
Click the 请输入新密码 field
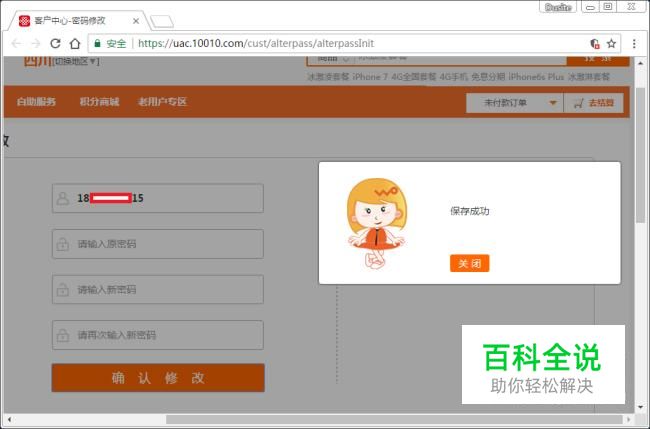[x=158, y=289]
